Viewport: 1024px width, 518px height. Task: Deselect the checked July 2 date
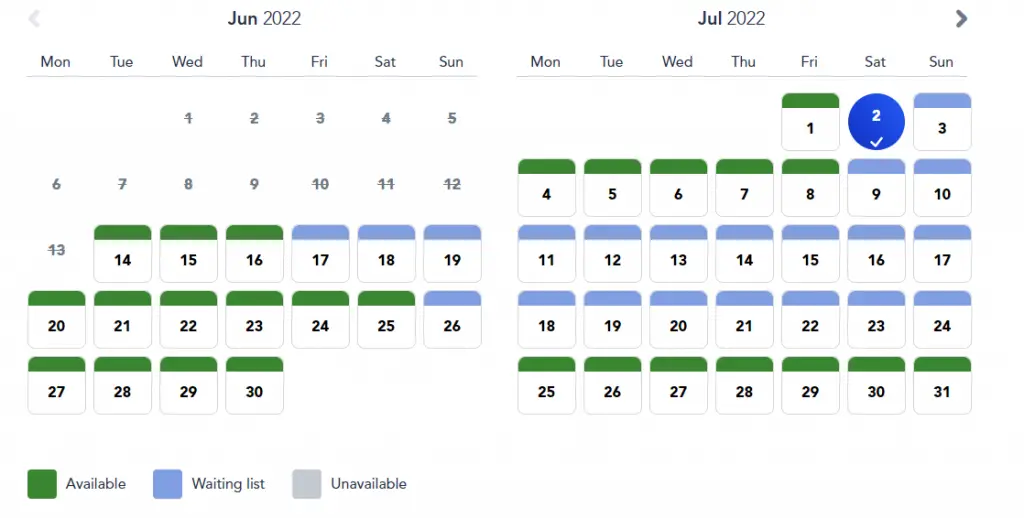[x=876, y=121]
